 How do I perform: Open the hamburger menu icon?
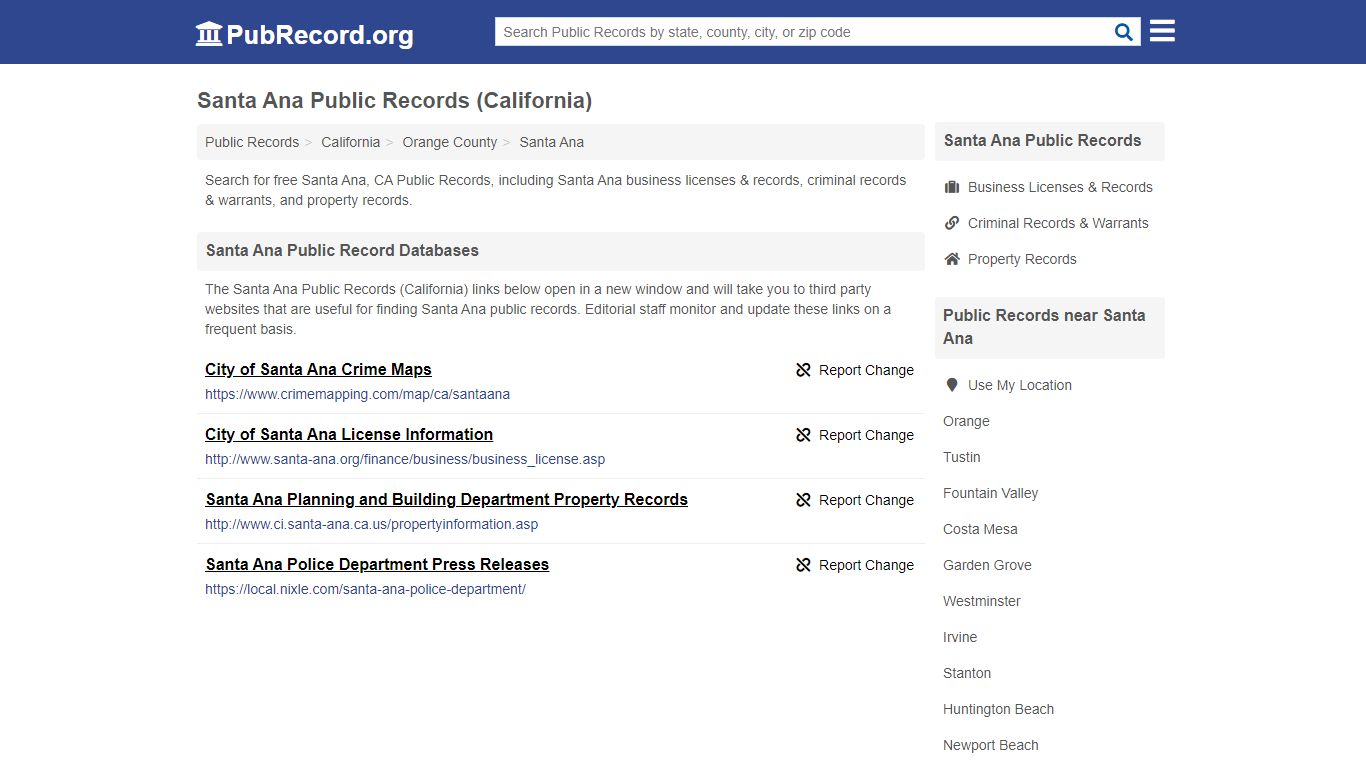pyautogui.click(x=1162, y=31)
